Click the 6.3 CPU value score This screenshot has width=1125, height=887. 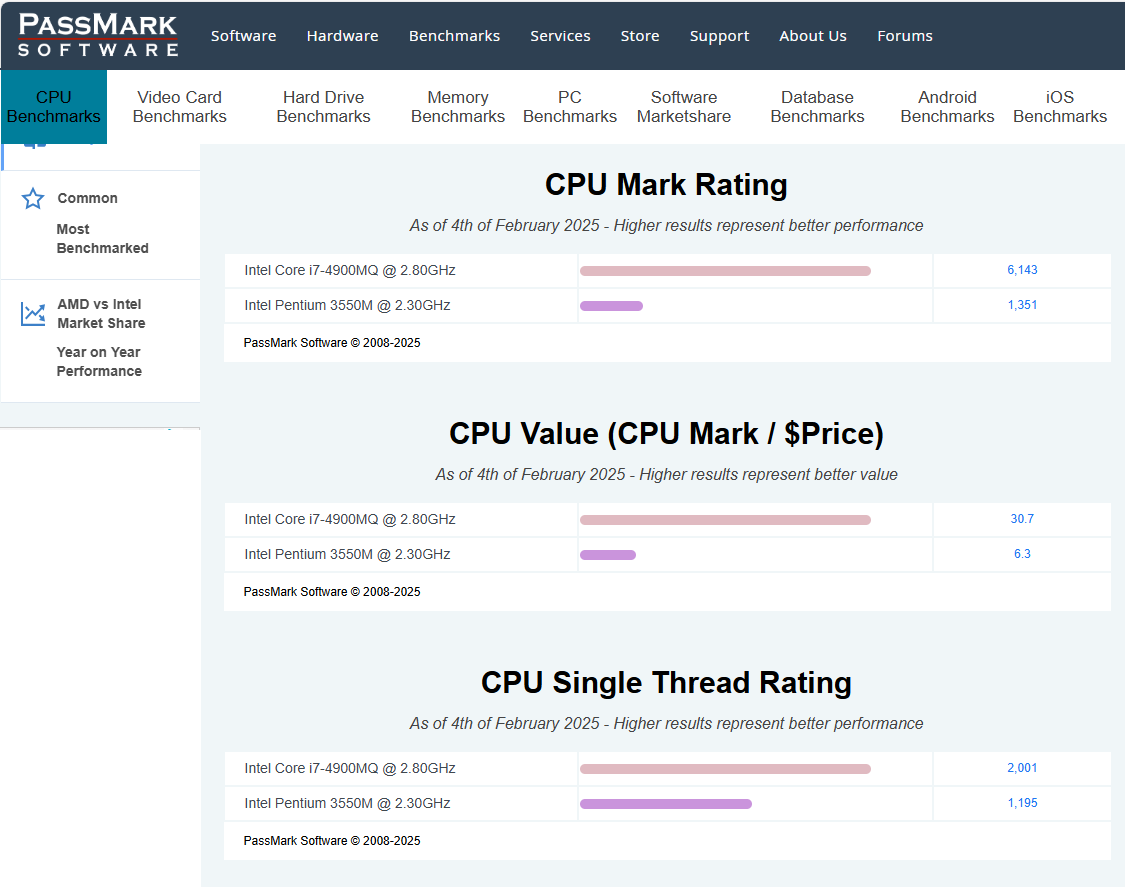[x=1022, y=554]
